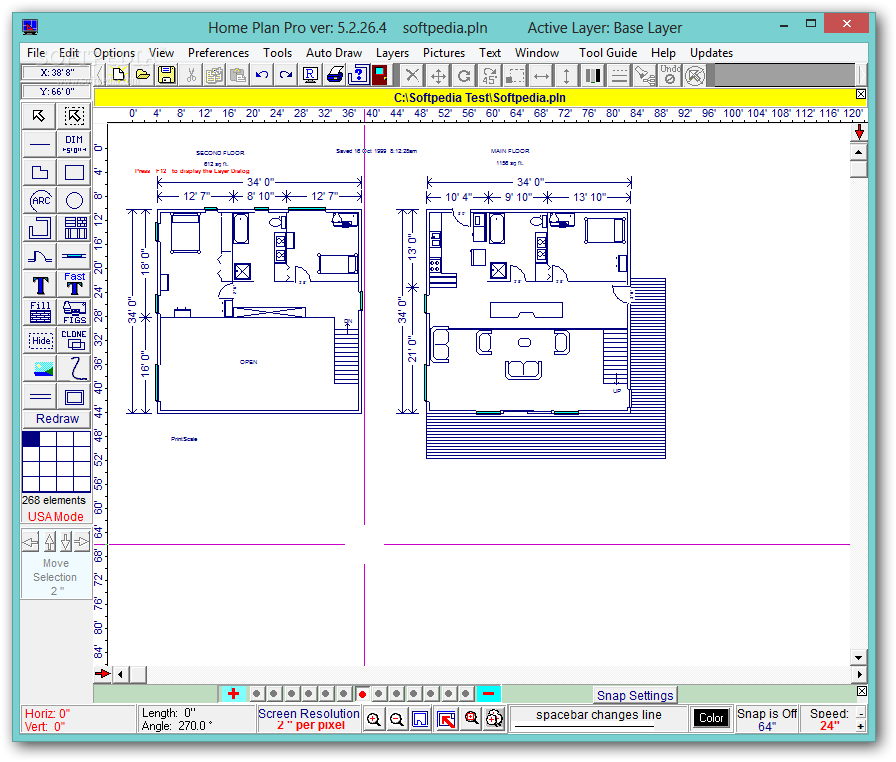Click the printer icon in the toolbar
Viewport: 896px width, 762px height.
coord(334,74)
